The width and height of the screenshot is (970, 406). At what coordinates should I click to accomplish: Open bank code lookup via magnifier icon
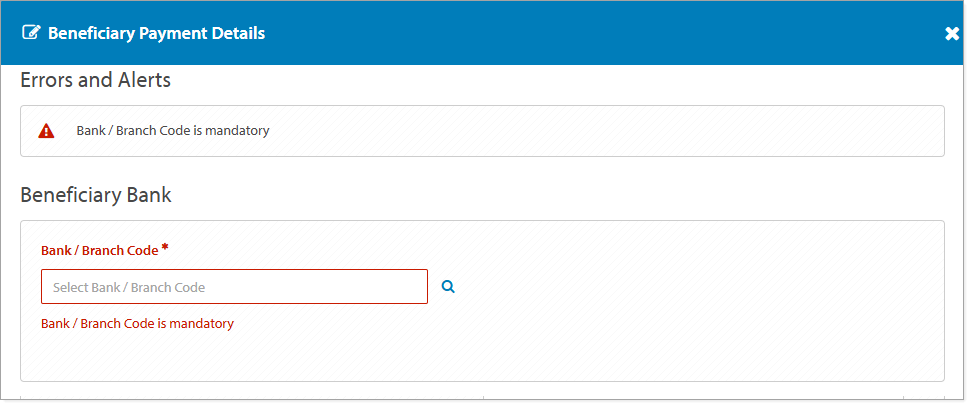pos(448,287)
